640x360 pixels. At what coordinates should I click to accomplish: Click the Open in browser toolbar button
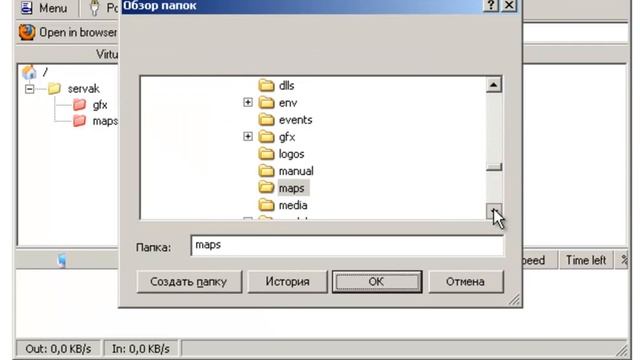click(68, 33)
